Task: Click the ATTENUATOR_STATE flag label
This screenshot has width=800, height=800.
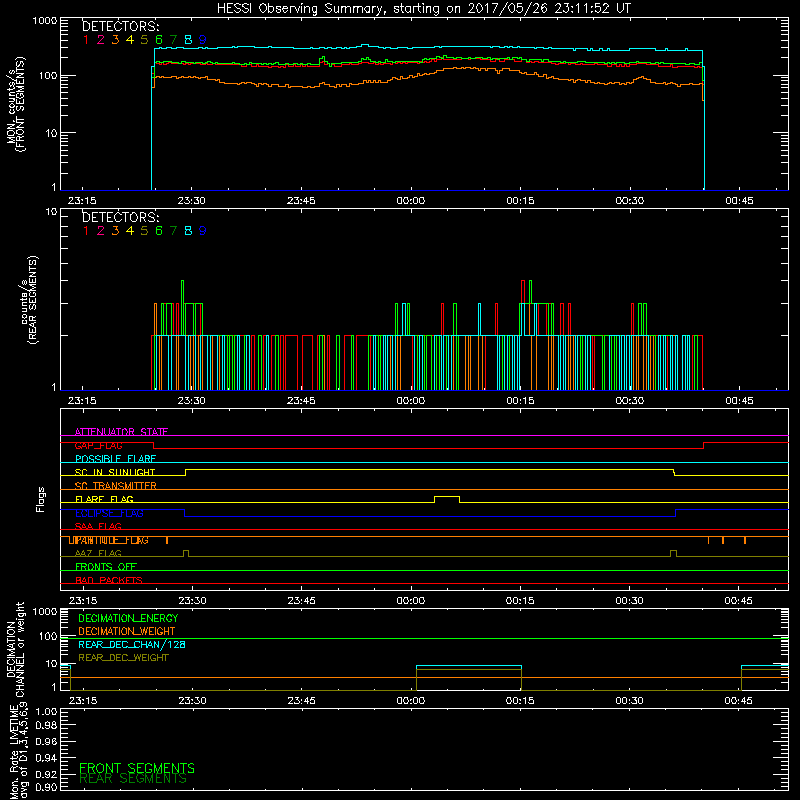Action: [x=121, y=432]
